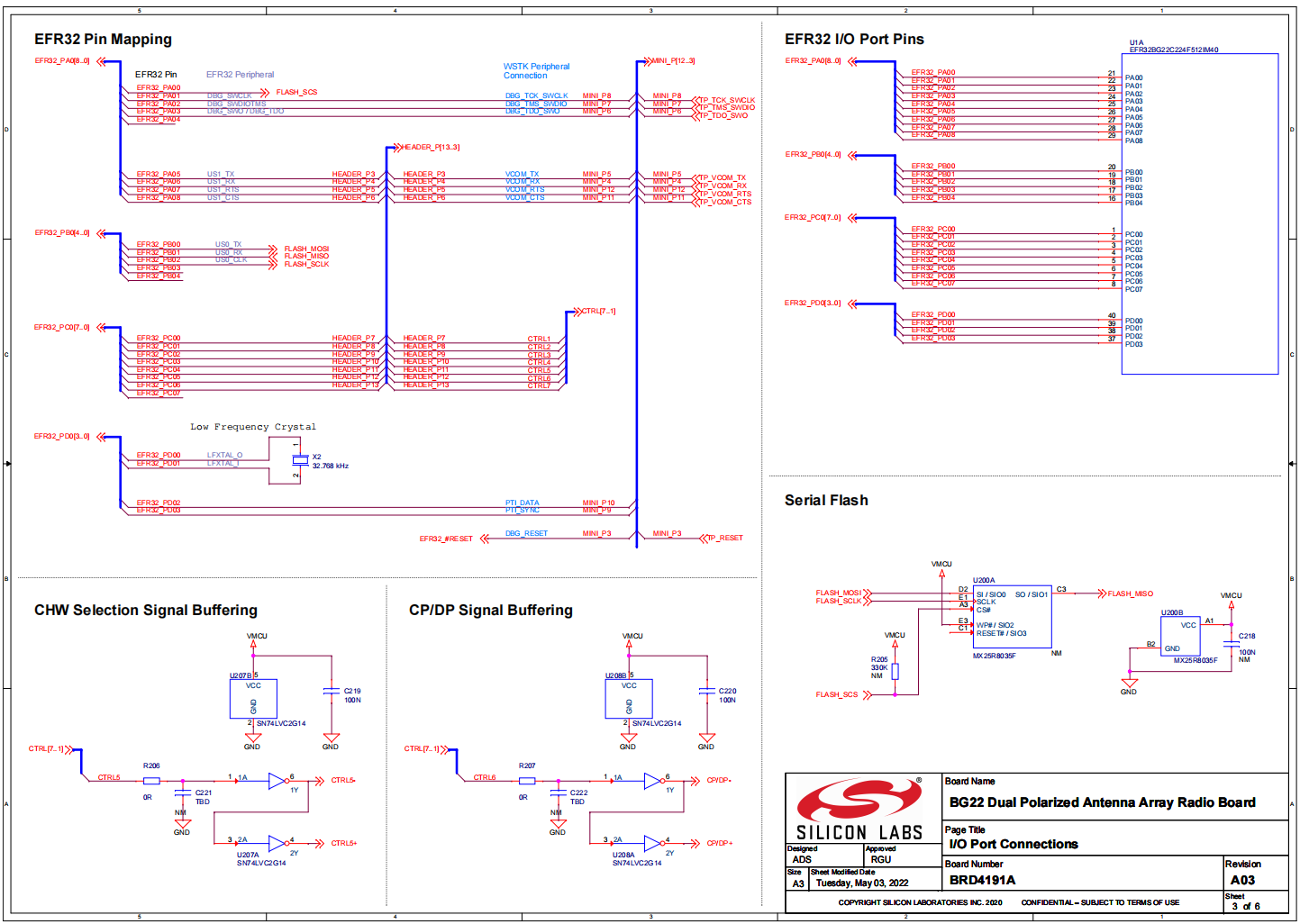Click the U208B SN74LVC2G14 power block

click(629, 699)
